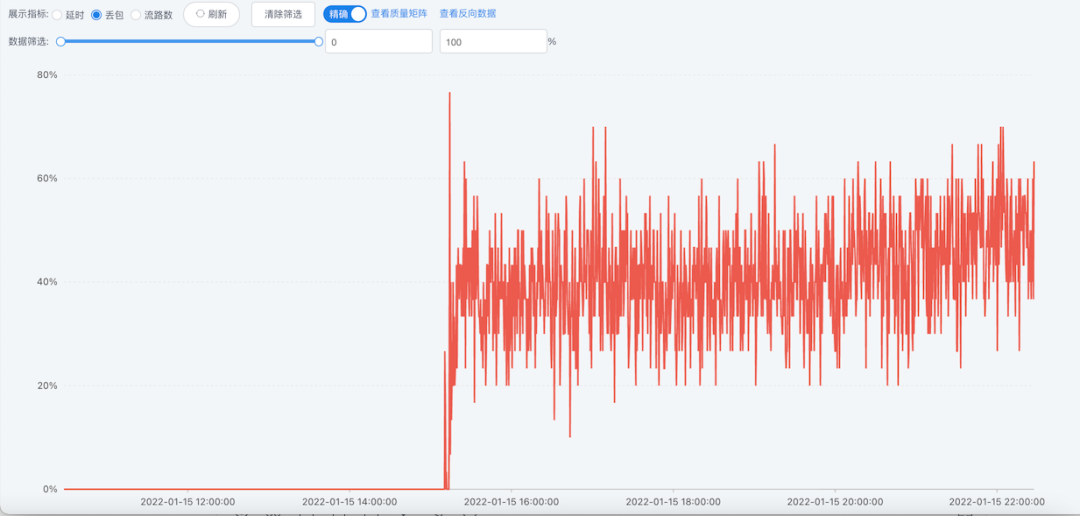Click the 80% y-axis label
The height and width of the screenshot is (516, 1080).
pos(46,75)
